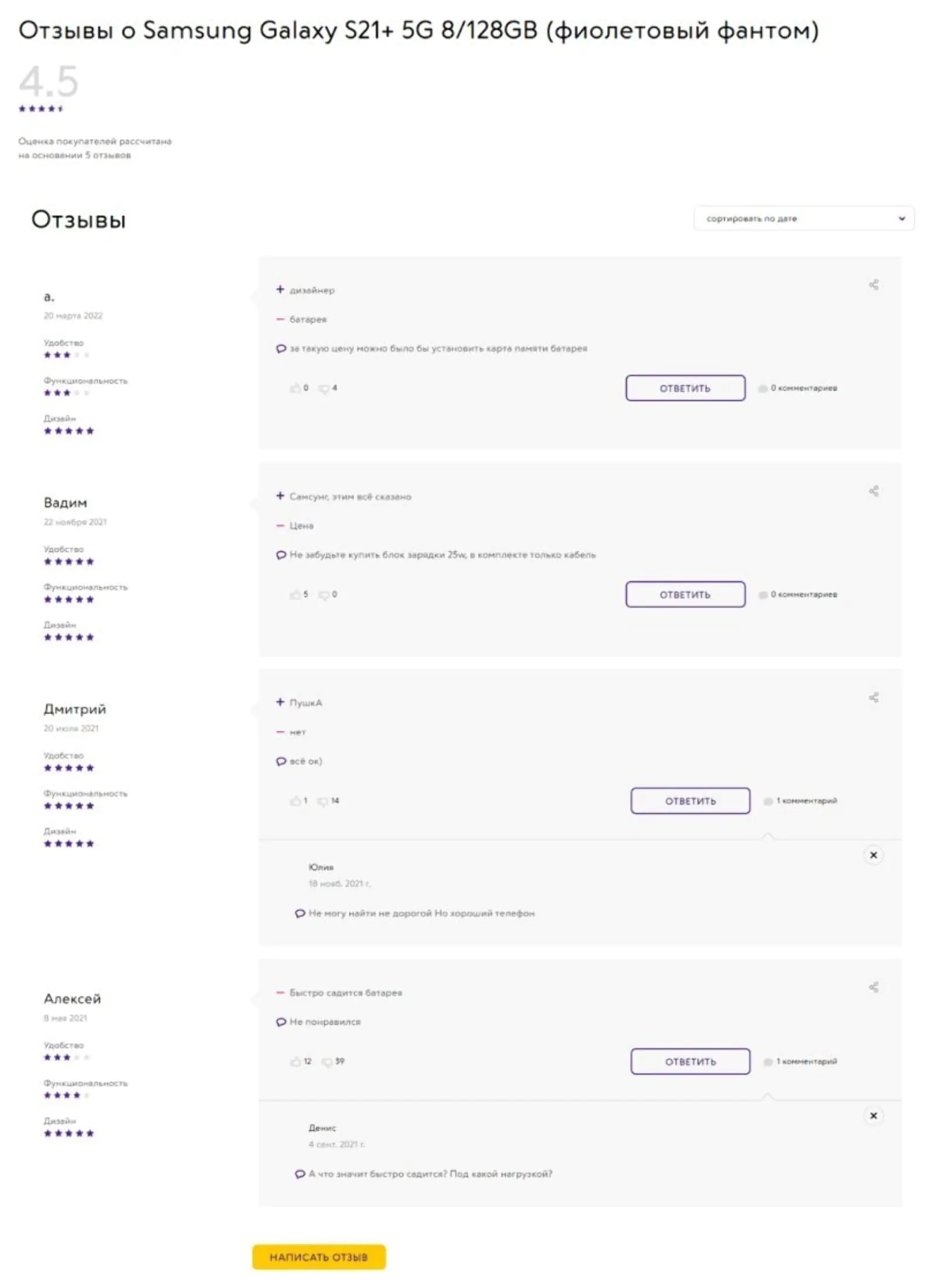Share Вадим's review
This screenshot has height=1288, width=936.
pyautogui.click(x=873, y=491)
